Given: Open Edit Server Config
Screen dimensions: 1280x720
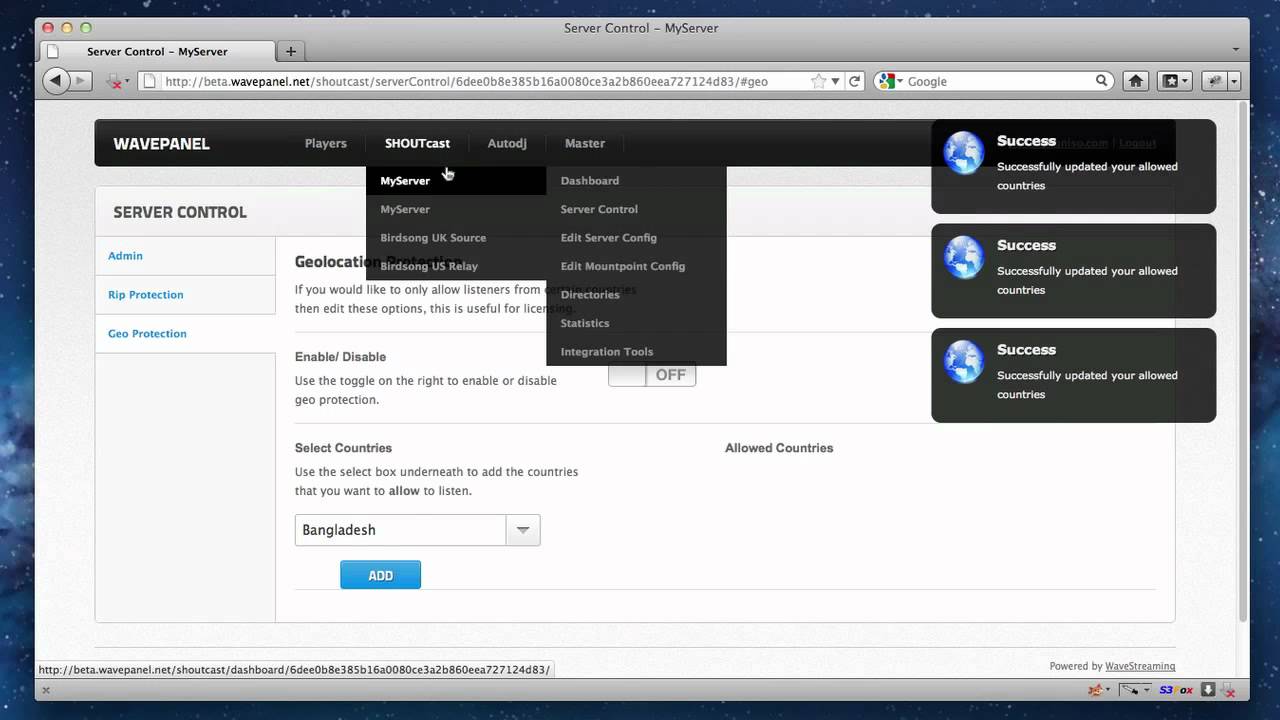Looking at the screenshot, I should pos(636,237).
